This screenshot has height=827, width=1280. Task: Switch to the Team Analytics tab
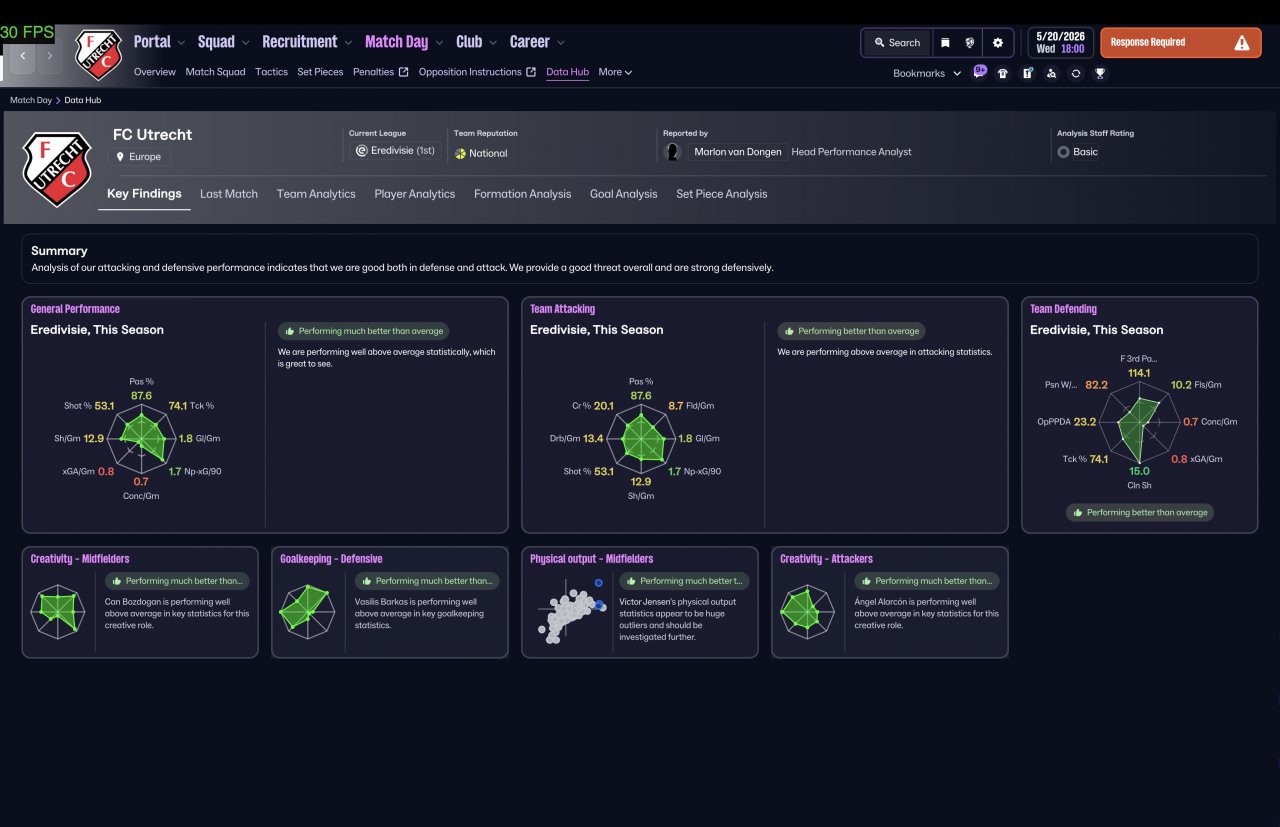tap(316, 194)
